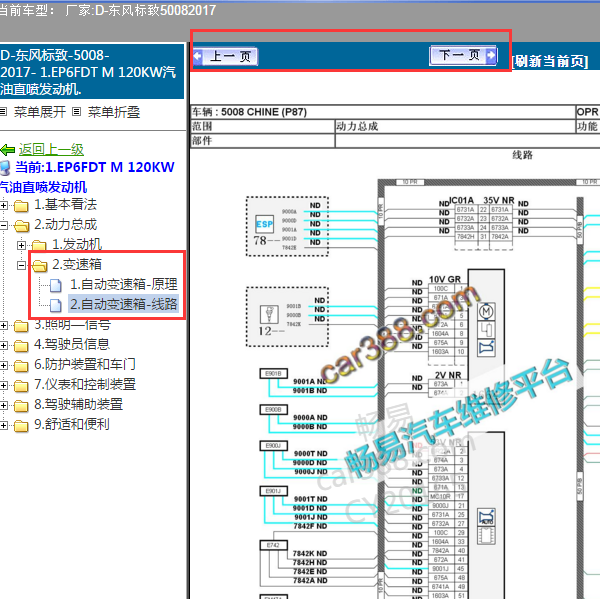Viewport: 600px width, 599px height.
Task: Click the current model header 当前:1.EP6FDT M 120KW
Action: 95,167
